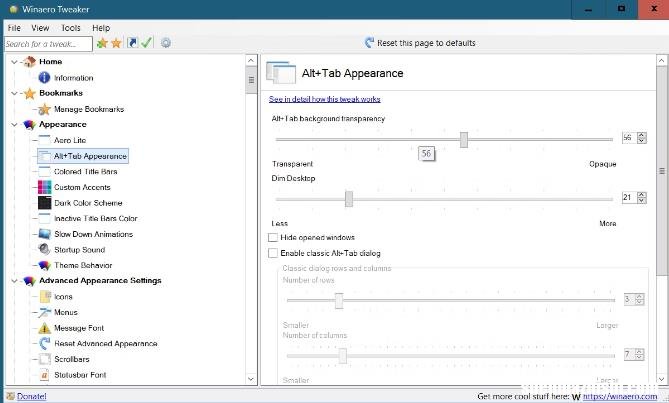The height and width of the screenshot is (403, 669).
Task: Collapse the Bookmarks tree node
Action: (x=15, y=93)
